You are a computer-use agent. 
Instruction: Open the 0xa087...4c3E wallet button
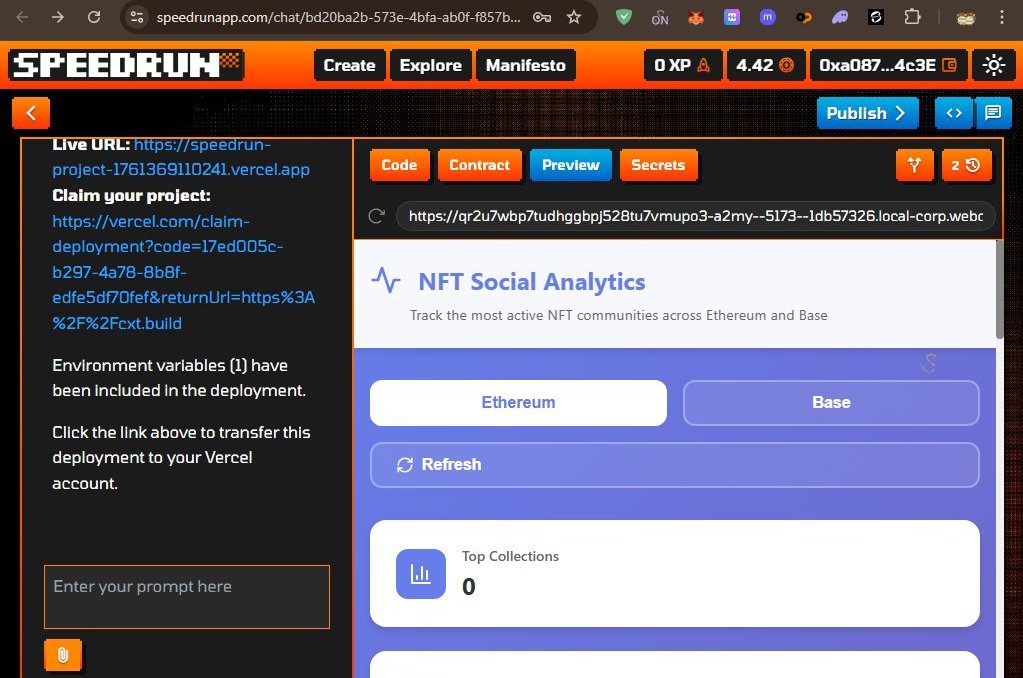coord(888,65)
